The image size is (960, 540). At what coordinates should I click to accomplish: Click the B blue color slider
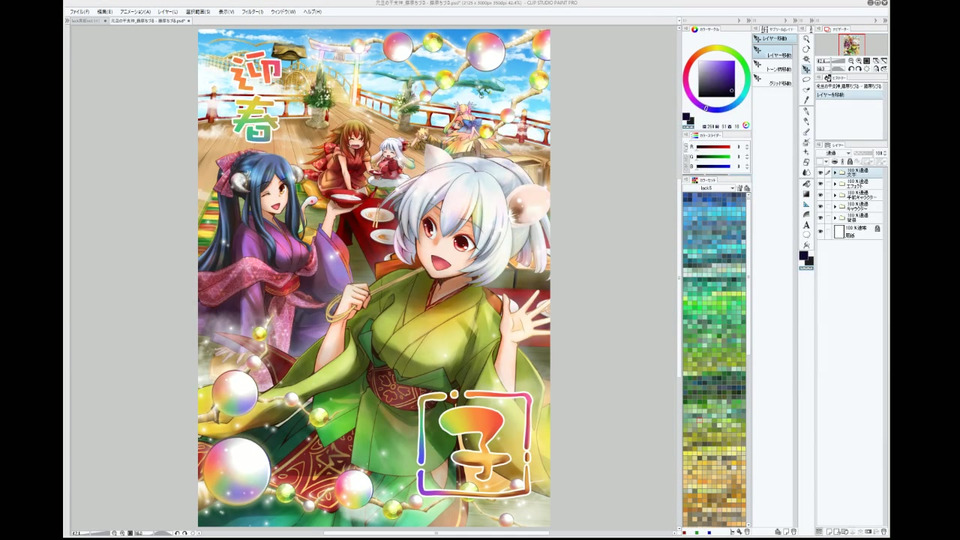pyautogui.click(x=713, y=166)
